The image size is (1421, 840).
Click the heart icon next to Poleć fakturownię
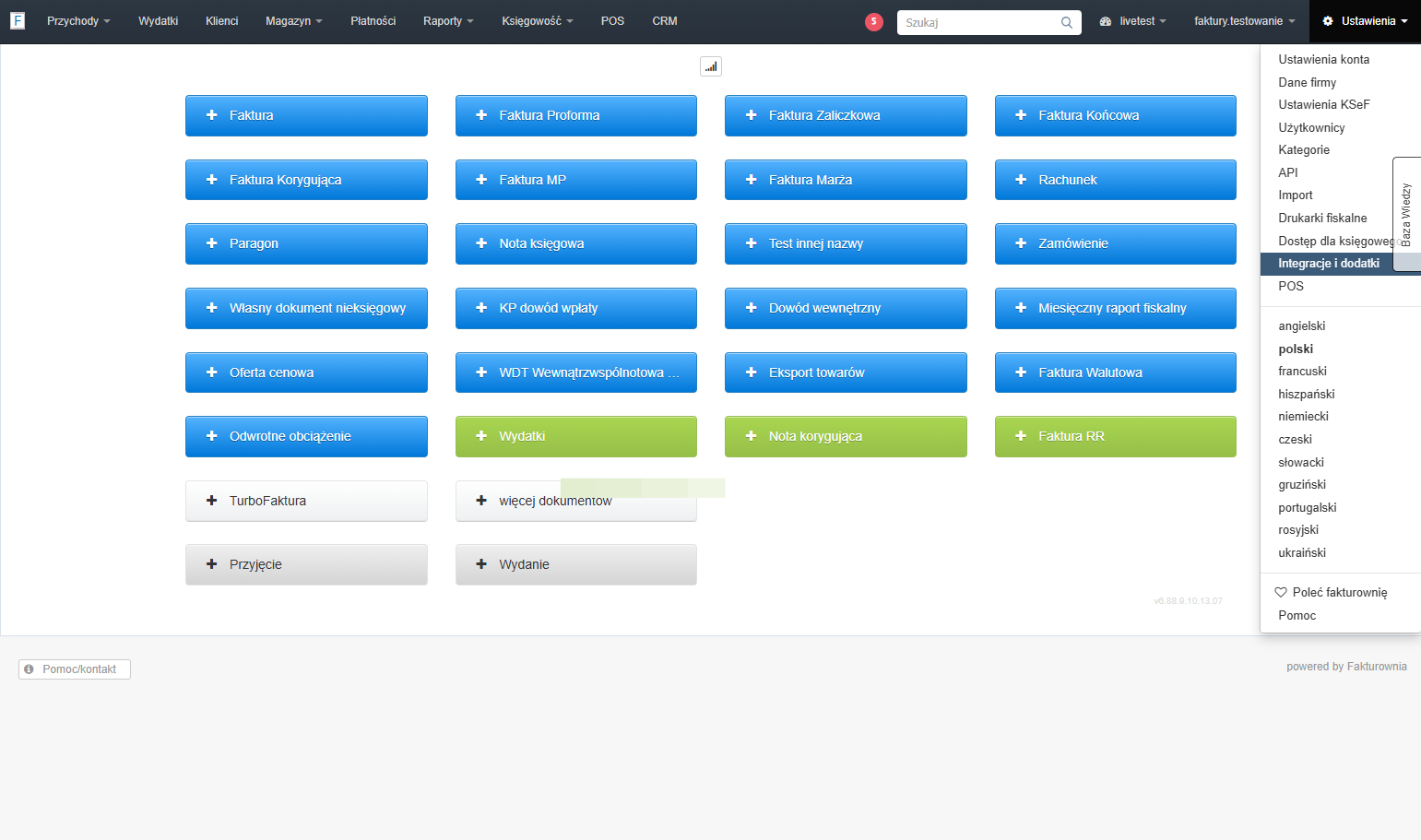[1280, 593]
